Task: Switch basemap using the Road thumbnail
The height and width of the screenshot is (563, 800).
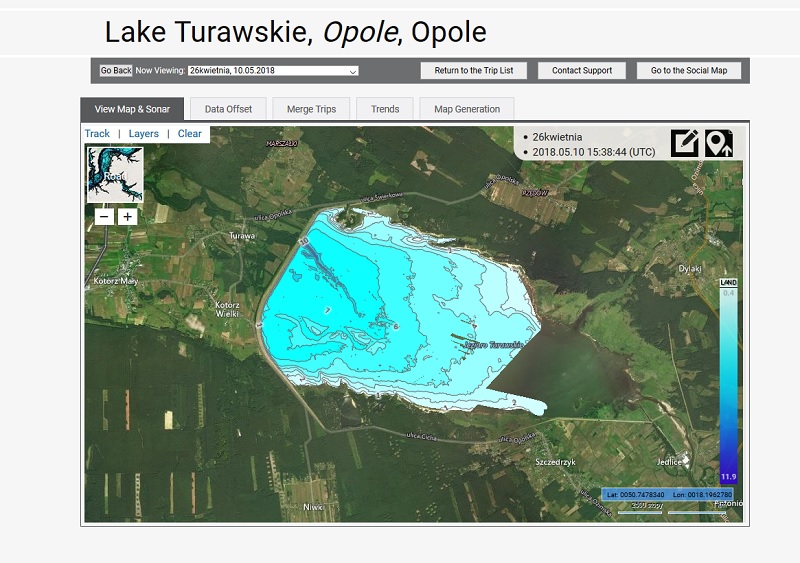Action: (115, 175)
